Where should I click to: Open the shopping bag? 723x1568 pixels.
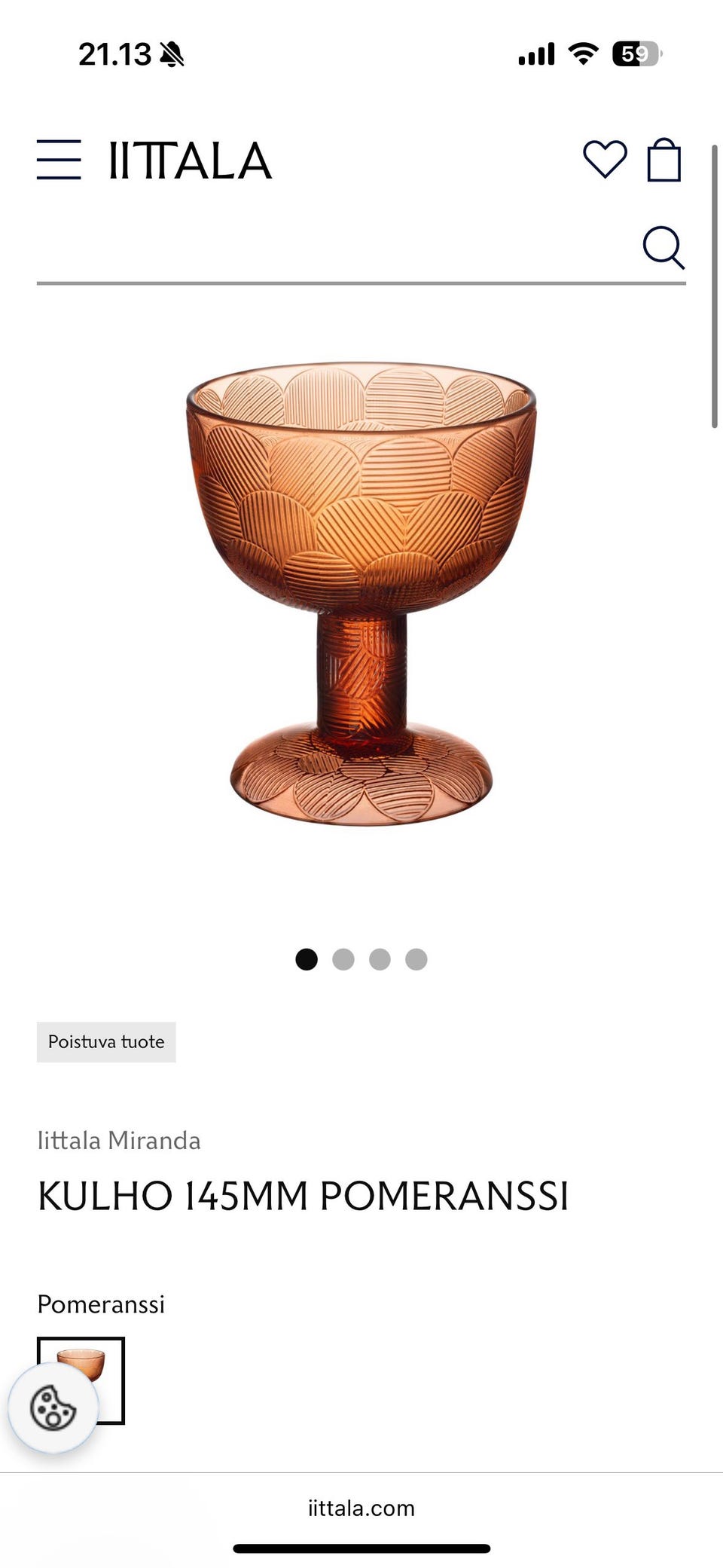[x=664, y=160]
